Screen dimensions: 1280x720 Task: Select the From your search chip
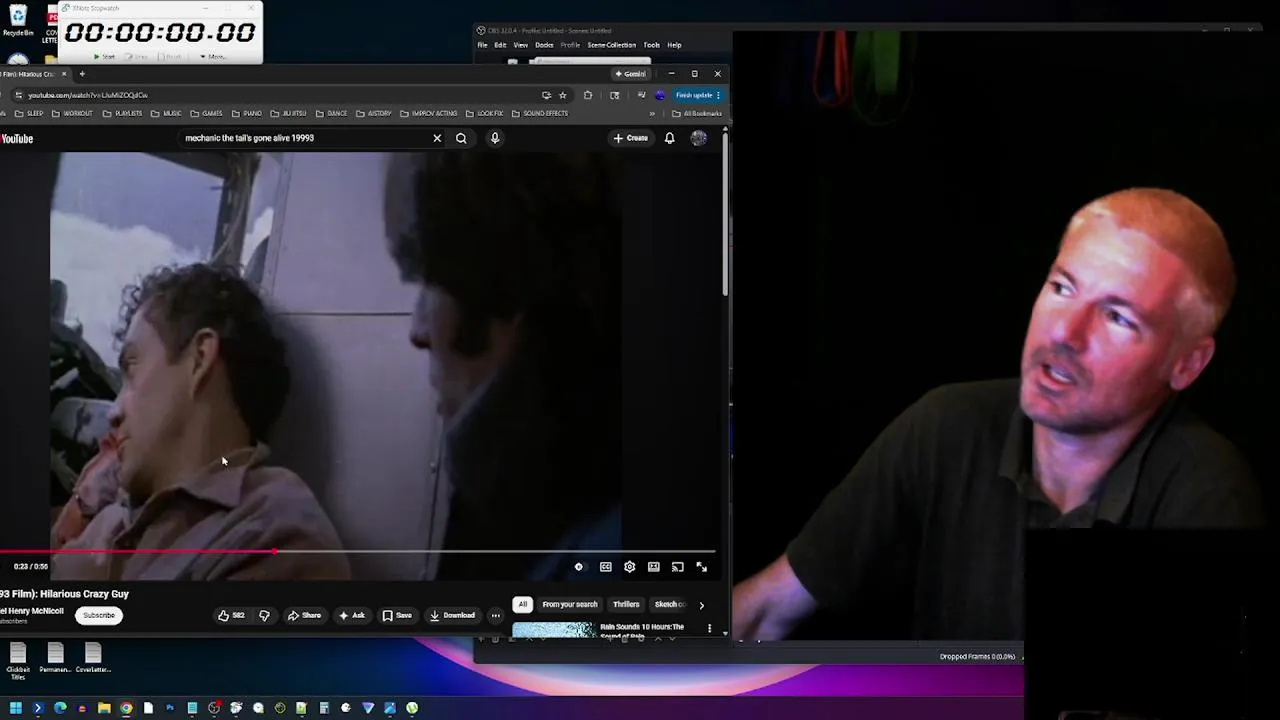point(569,604)
